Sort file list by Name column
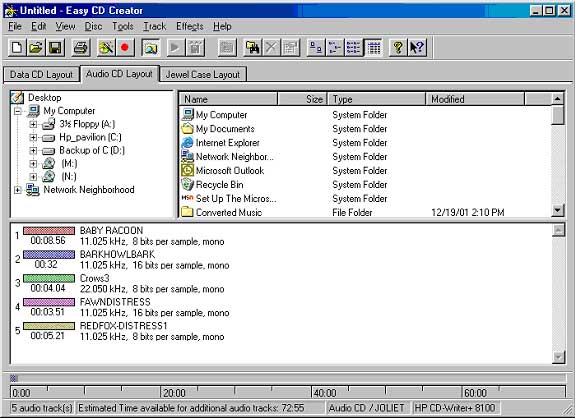 click(228, 99)
